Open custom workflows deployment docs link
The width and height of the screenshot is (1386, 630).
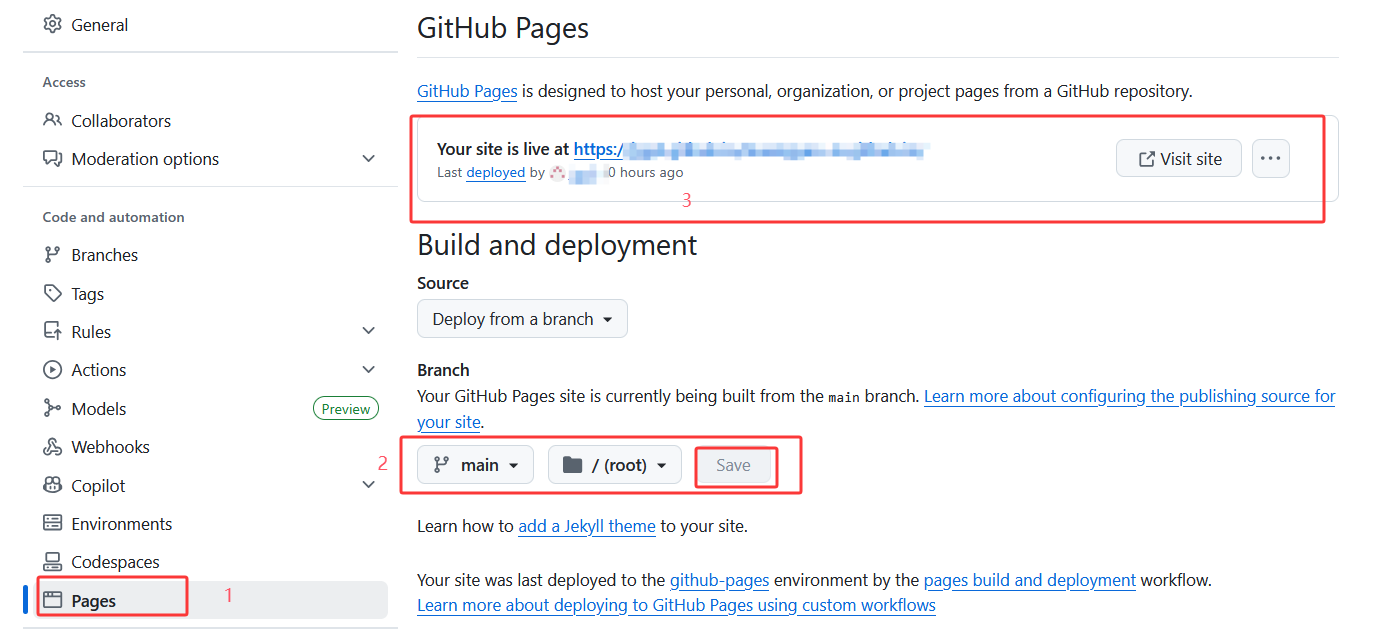[676, 605]
